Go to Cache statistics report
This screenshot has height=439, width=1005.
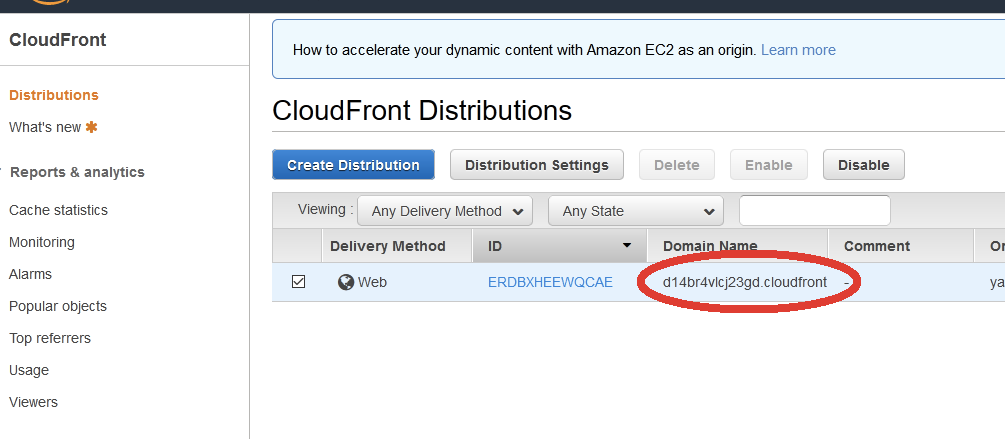[x=58, y=210]
